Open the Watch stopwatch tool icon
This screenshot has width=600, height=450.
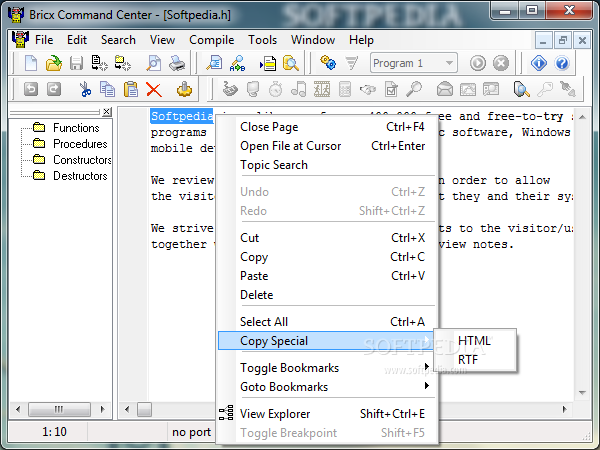click(276, 90)
